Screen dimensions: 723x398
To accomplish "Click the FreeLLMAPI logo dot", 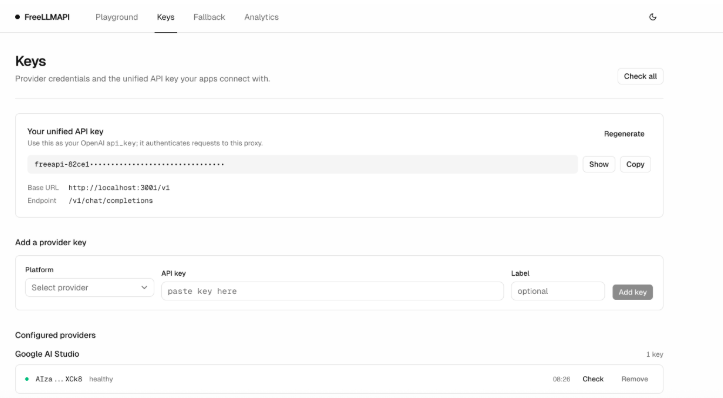I will 18,17.
